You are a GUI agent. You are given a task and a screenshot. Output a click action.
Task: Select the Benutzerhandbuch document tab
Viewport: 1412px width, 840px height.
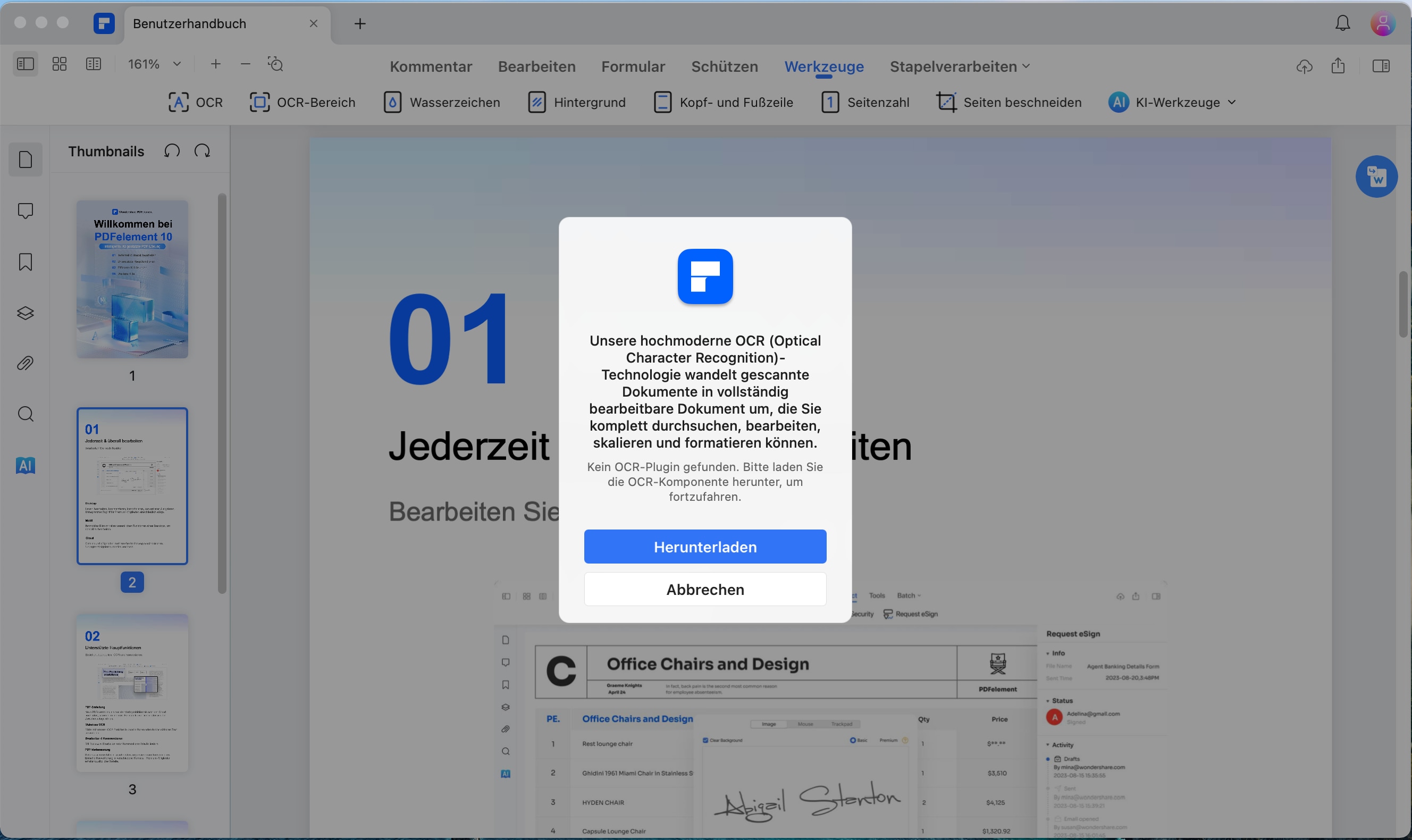click(227, 24)
